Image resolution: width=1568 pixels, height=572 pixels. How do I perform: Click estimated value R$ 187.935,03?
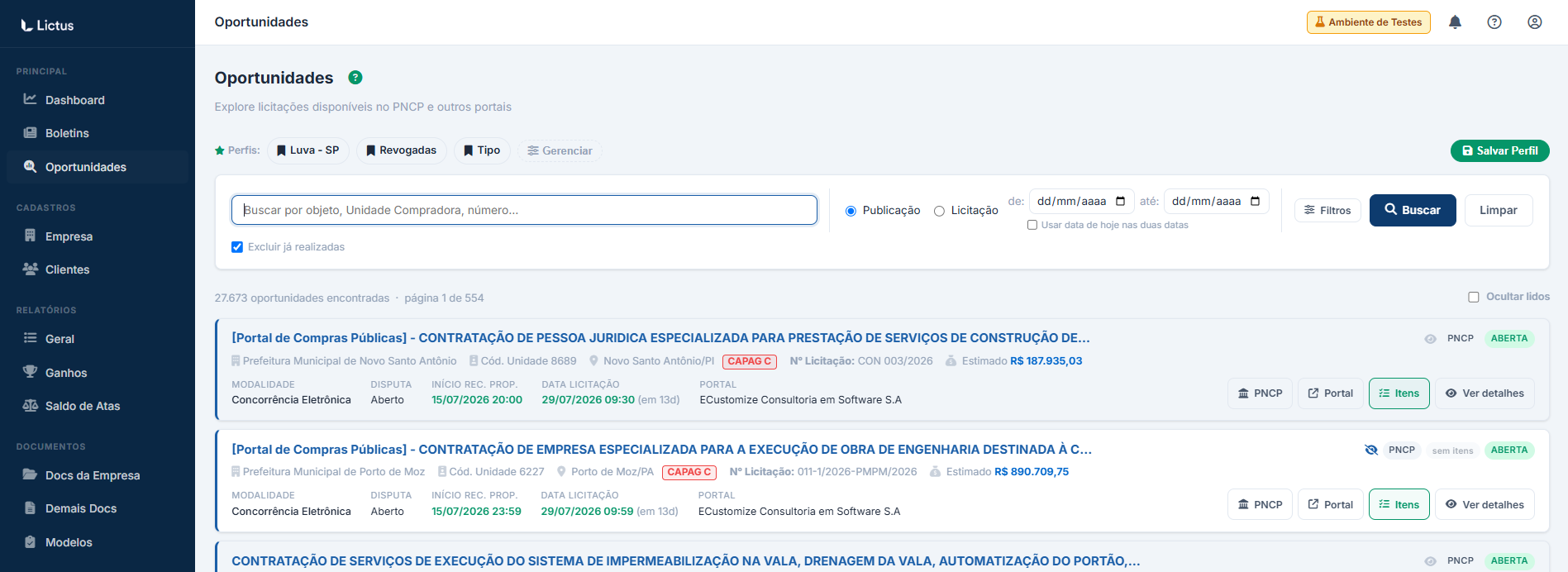(x=1046, y=361)
